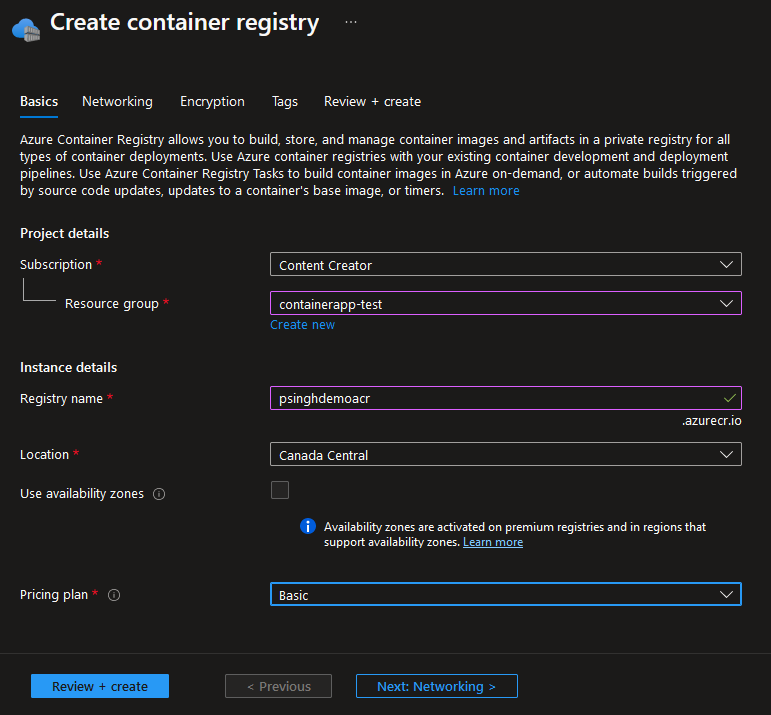
Task: Expand the Pricing plan dropdown
Action: pos(505,595)
